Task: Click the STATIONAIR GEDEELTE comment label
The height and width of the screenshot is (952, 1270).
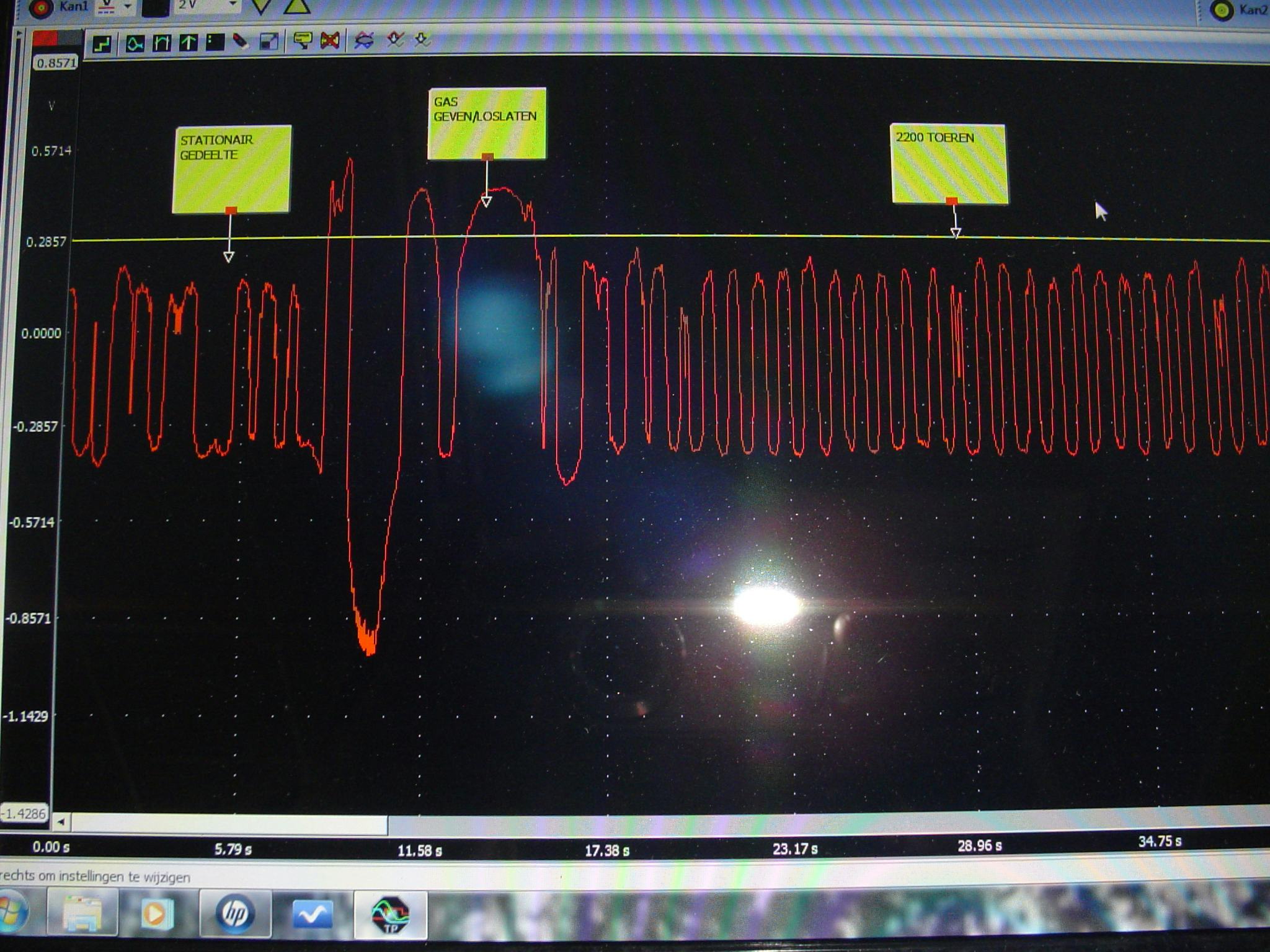Action: pos(232,169)
